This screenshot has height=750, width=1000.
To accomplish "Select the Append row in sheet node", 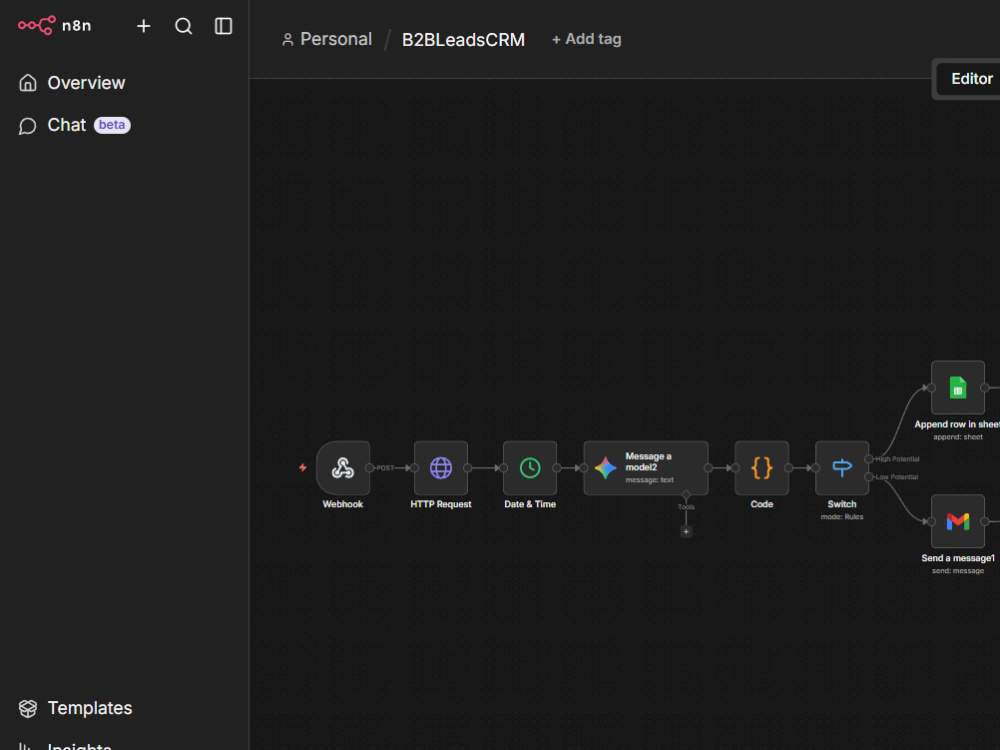I will (958, 387).
